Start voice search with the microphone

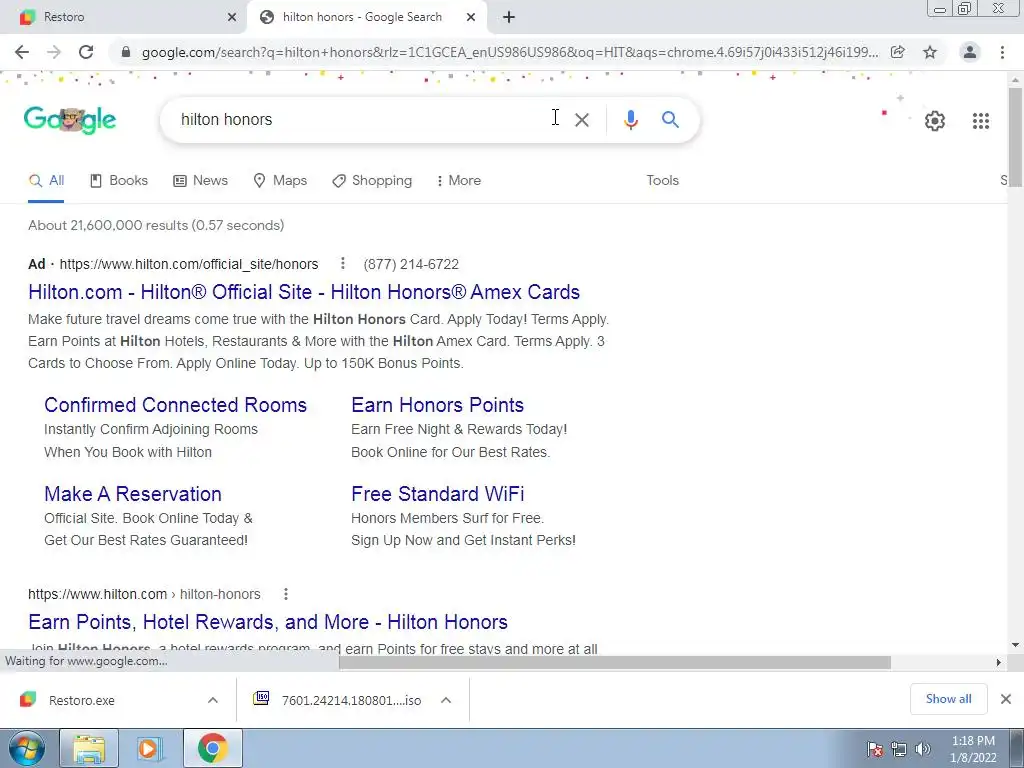coord(630,120)
